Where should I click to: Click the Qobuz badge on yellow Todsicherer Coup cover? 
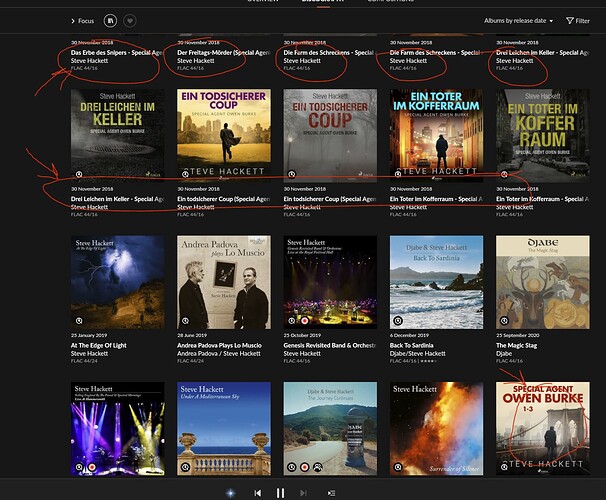(x=185, y=174)
